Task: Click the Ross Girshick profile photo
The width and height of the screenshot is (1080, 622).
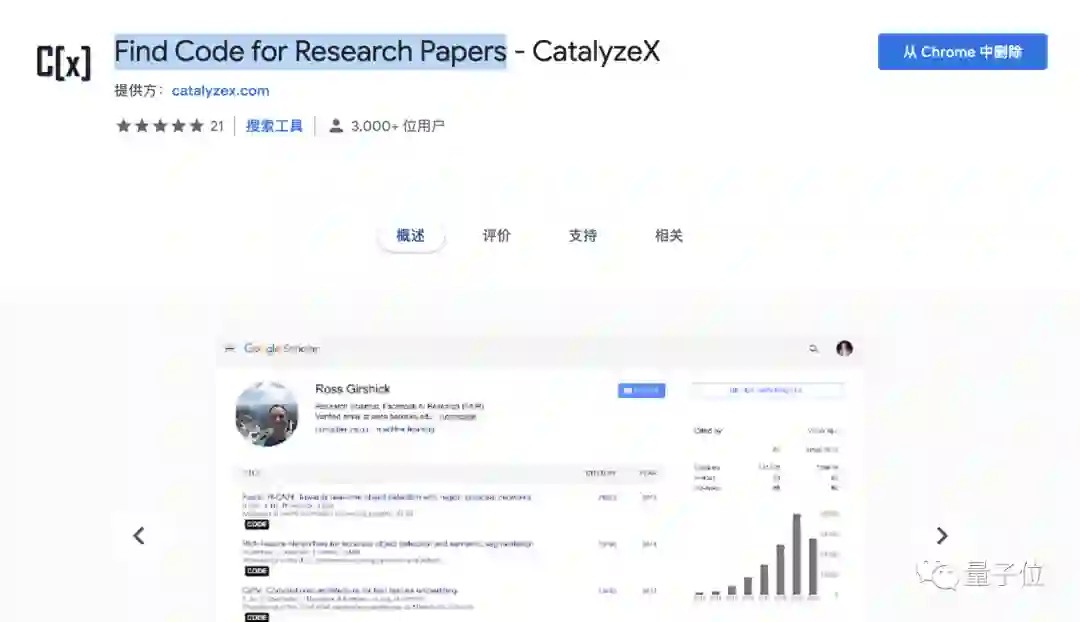Action: [267, 414]
